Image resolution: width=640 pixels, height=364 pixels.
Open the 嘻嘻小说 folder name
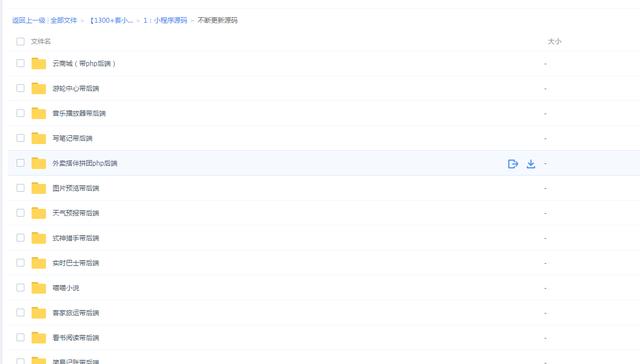point(66,288)
